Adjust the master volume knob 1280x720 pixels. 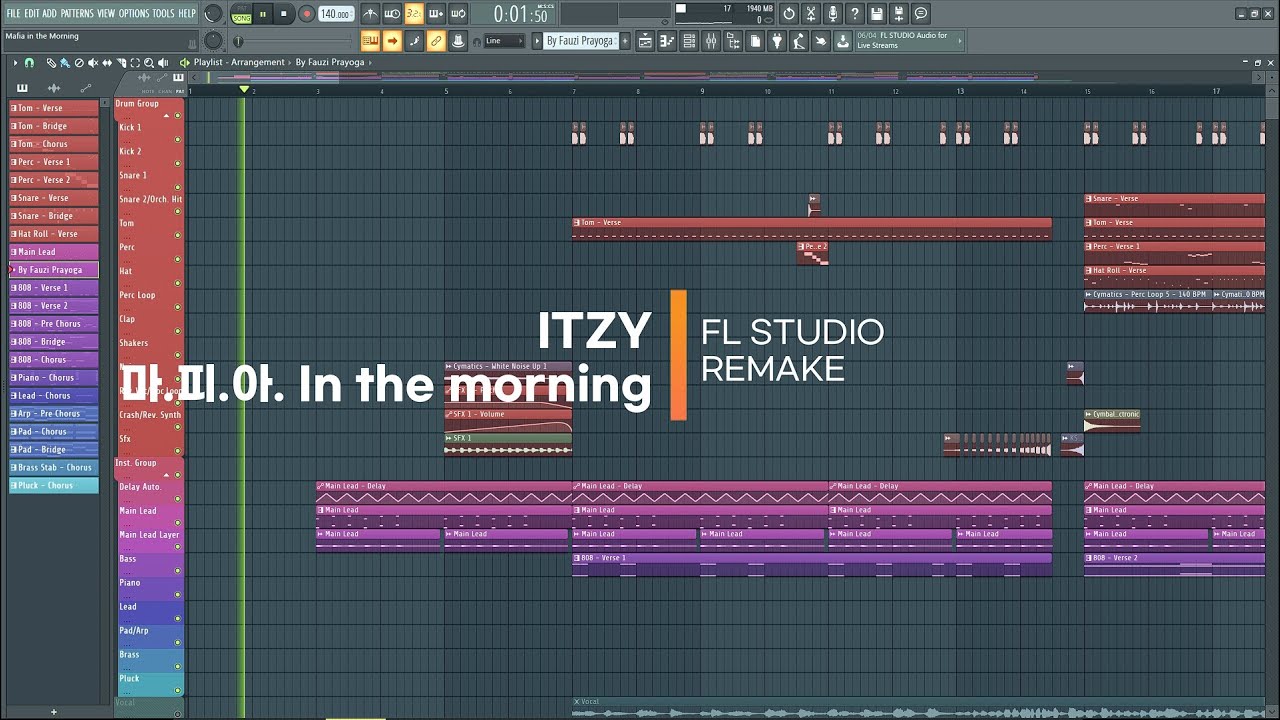pyautogui.click(x=213, y=13)
